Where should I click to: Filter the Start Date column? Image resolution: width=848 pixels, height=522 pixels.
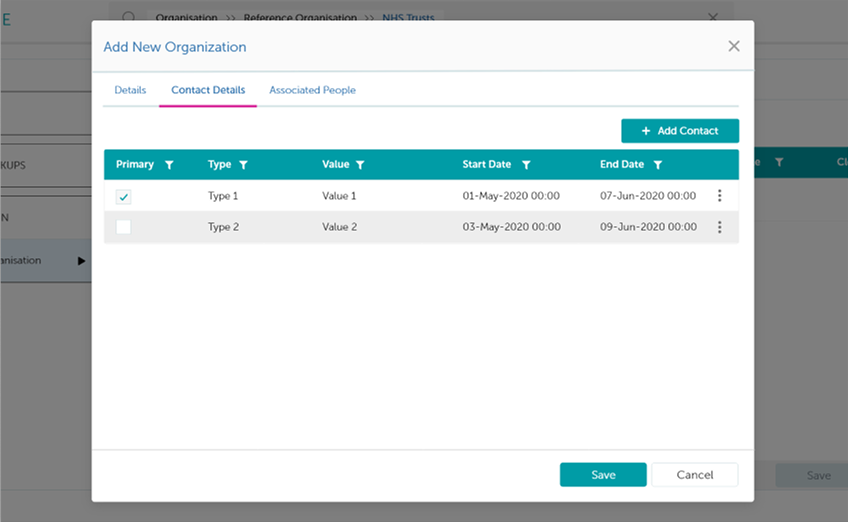(526, 165)
